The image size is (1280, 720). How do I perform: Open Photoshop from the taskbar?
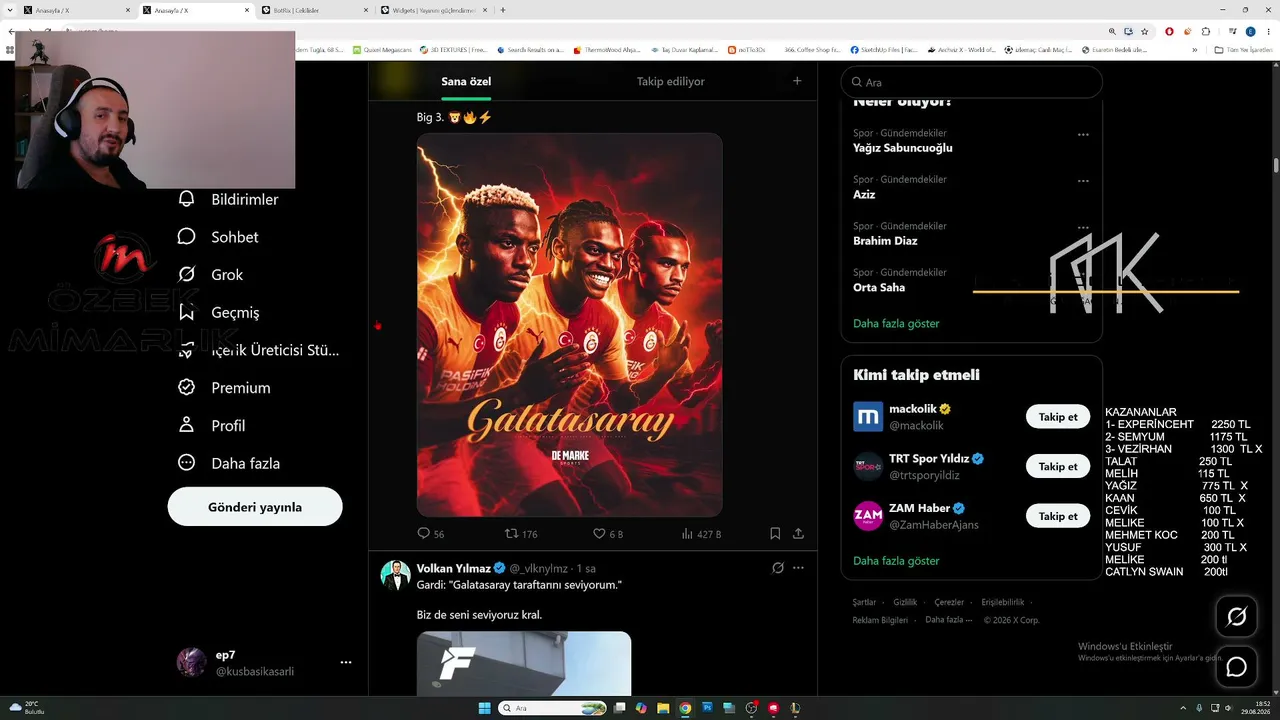(x=707, y=708)
